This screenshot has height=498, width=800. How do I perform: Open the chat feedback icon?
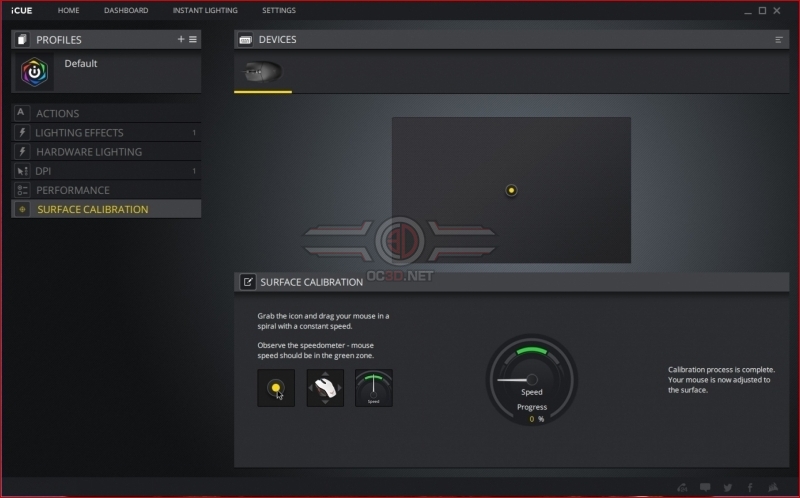[705, 487]
